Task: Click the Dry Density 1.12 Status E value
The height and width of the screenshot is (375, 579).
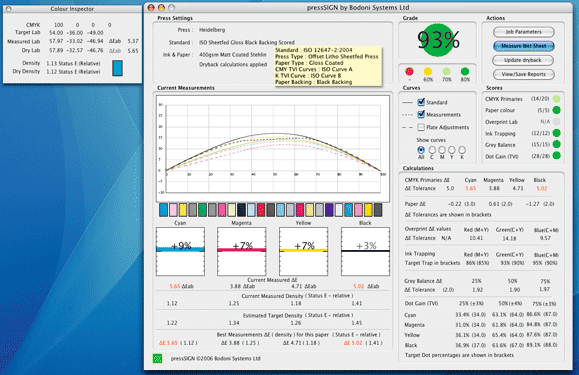Action: tap(73, 72)
